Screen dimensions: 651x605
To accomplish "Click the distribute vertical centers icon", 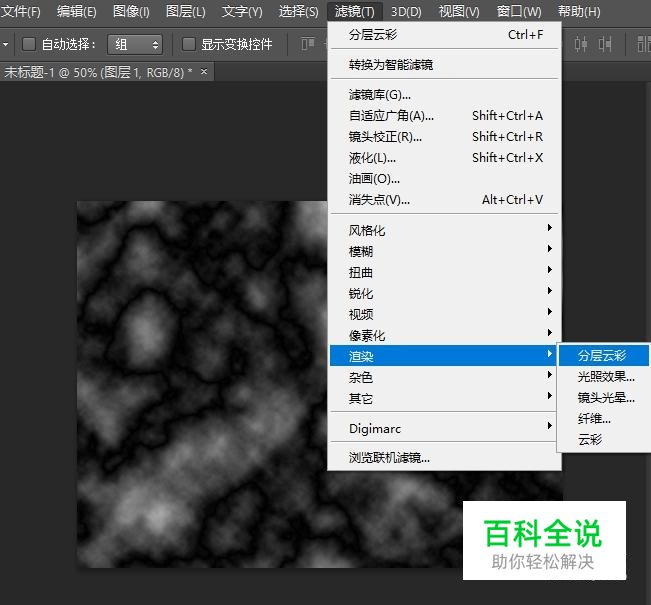I will click(x=580, y=44).
